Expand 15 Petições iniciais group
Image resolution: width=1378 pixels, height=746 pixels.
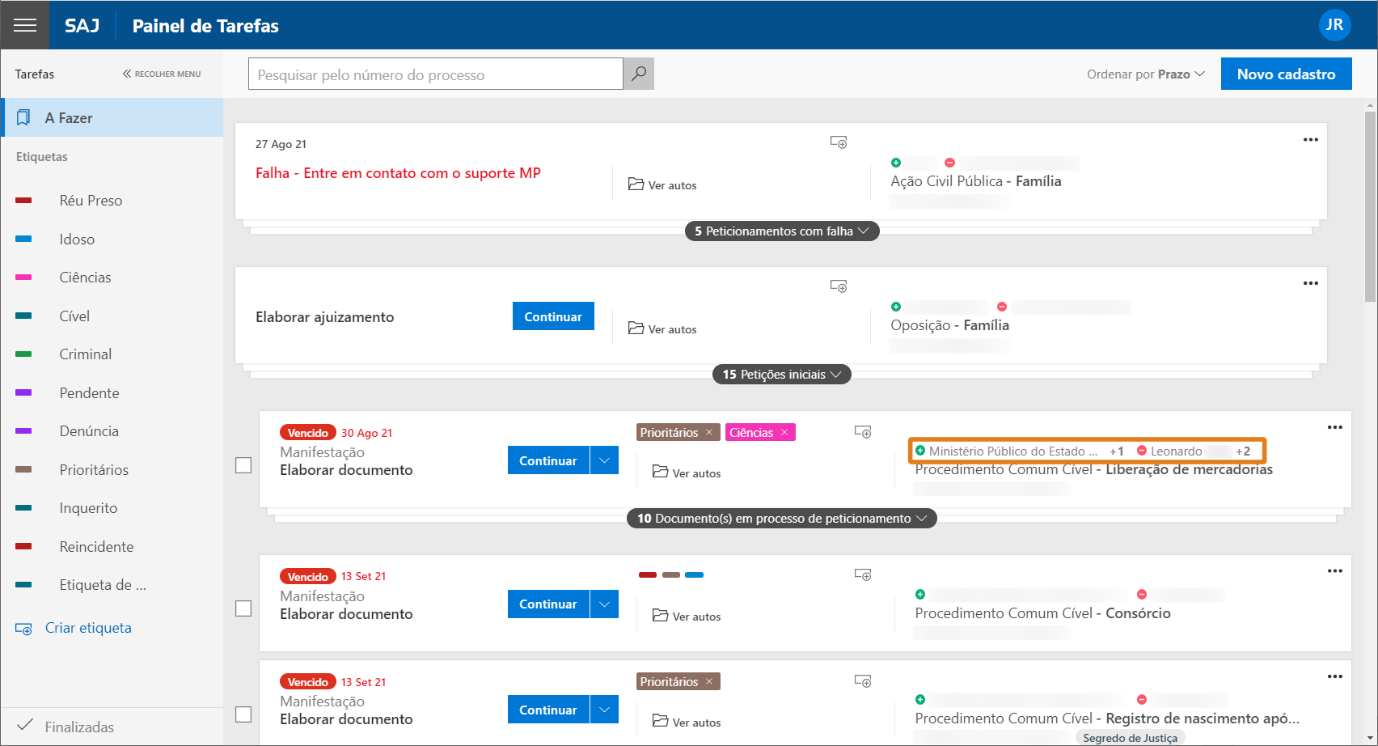tap(782, 374)
